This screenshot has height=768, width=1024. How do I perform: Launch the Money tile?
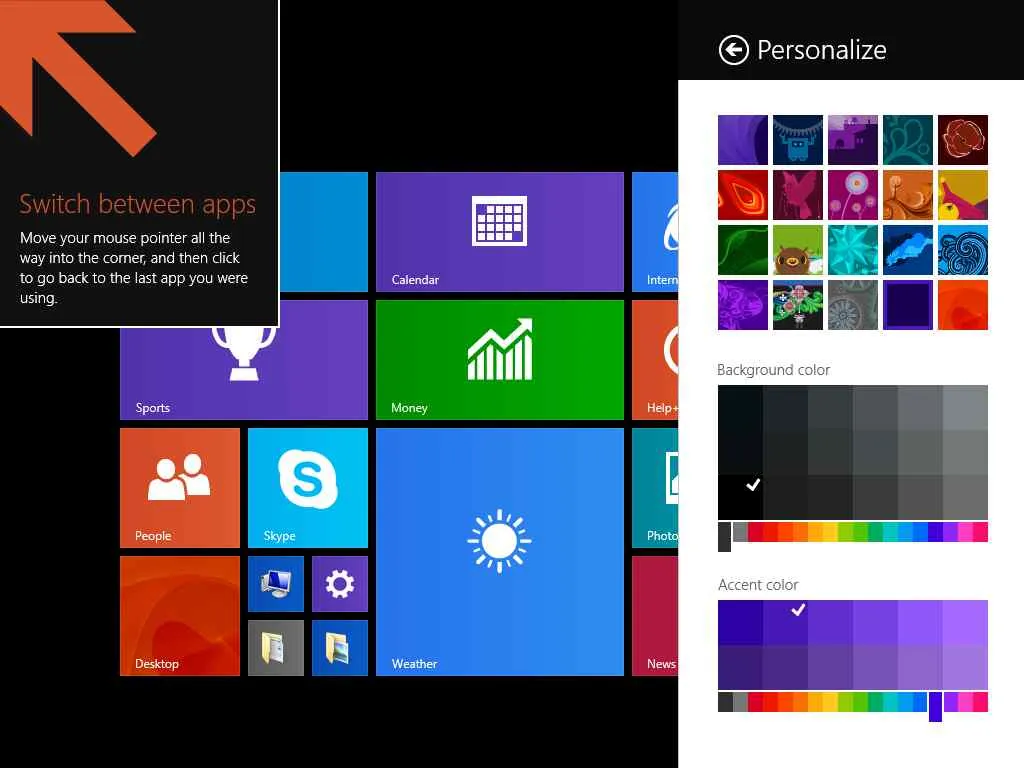[500, 360]
